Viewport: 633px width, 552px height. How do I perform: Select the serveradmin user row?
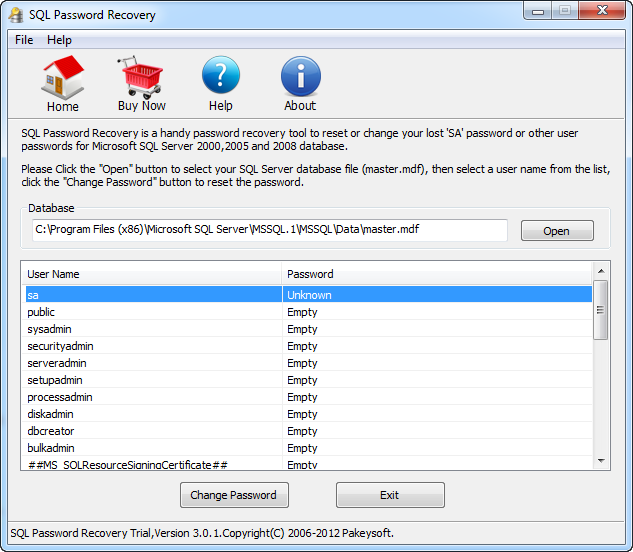point(309,363)
